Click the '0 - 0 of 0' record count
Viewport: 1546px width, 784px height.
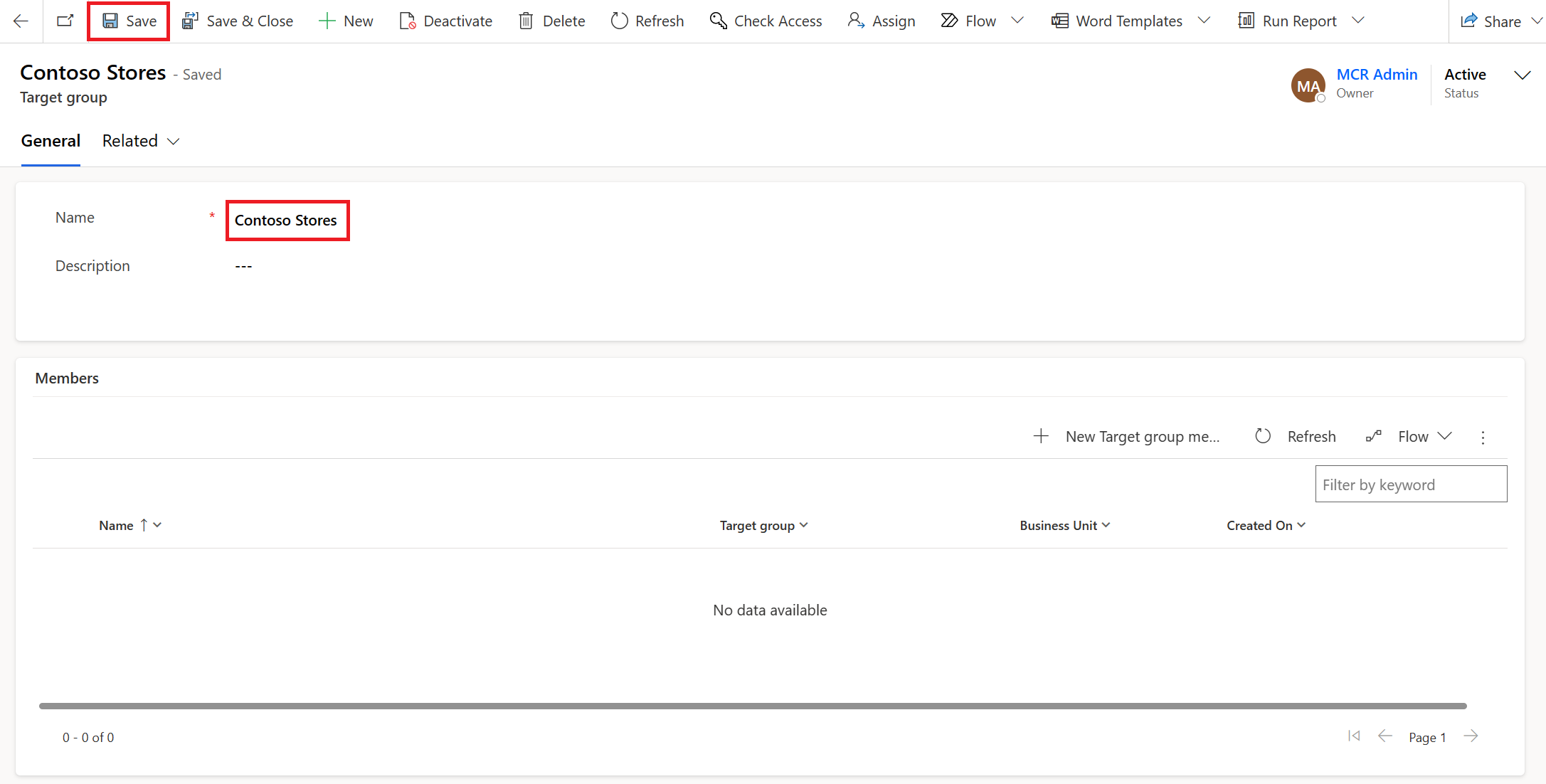click(x=88, y=738)
